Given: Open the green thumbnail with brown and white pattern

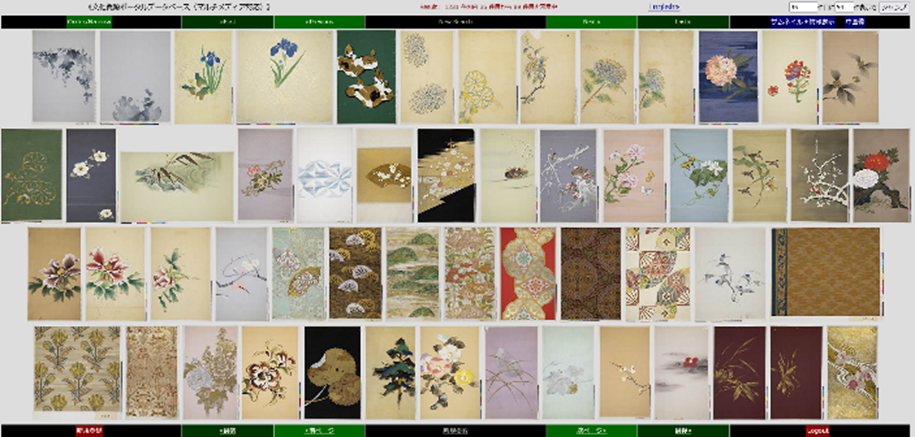Looking at the screenshot, I should click(365, 76).
